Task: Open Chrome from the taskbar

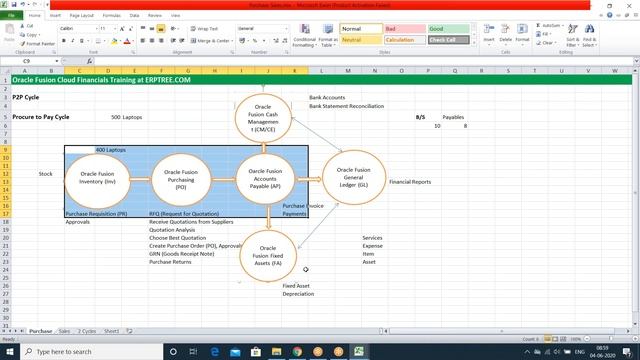Action: click(297, 351)
